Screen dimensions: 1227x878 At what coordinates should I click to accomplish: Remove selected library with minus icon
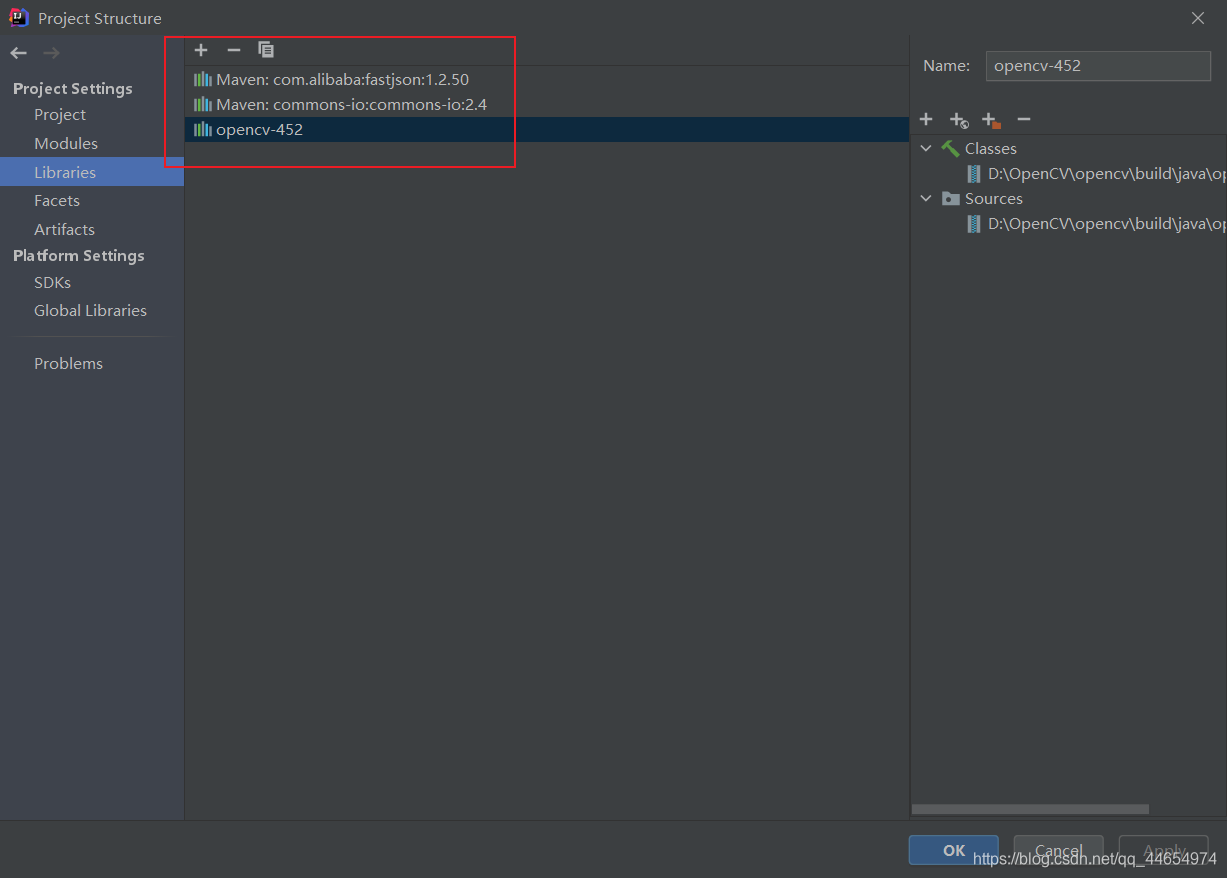[234, 50]
